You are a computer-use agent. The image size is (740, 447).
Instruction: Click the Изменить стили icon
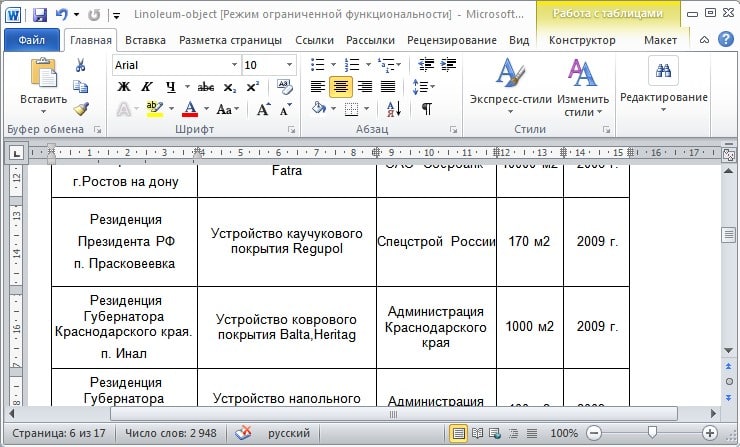pos(581,73)
